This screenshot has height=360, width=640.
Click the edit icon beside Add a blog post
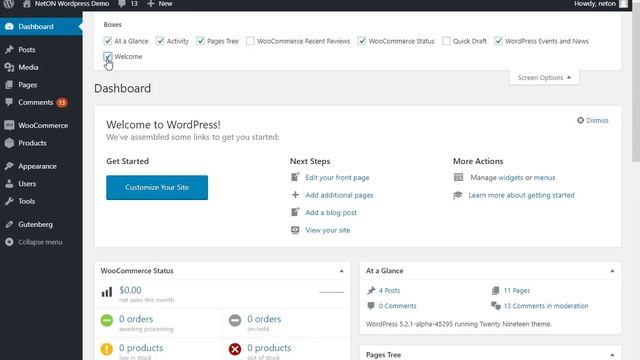coord(295,212)
